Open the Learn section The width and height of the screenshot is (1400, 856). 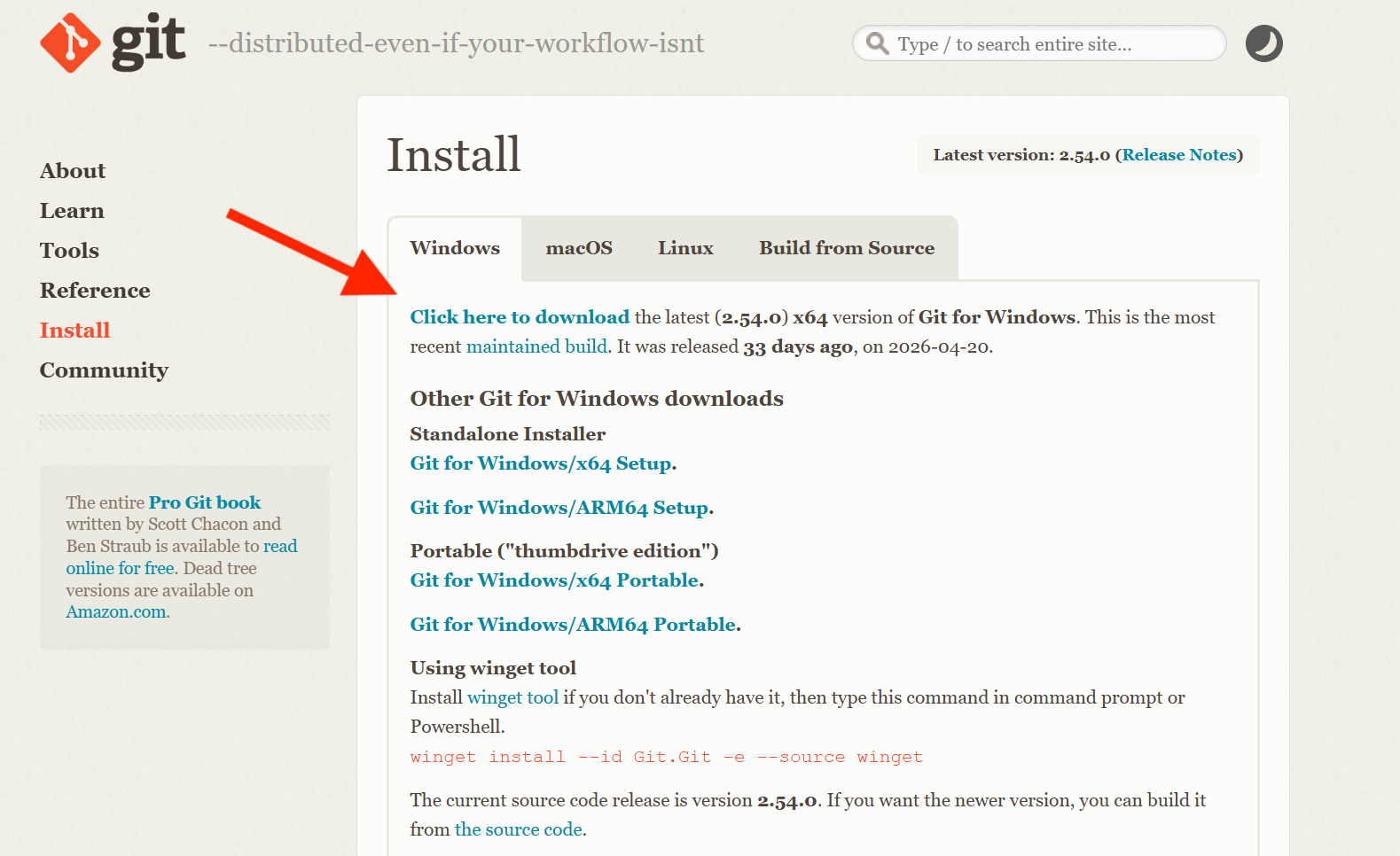[72, 211]
